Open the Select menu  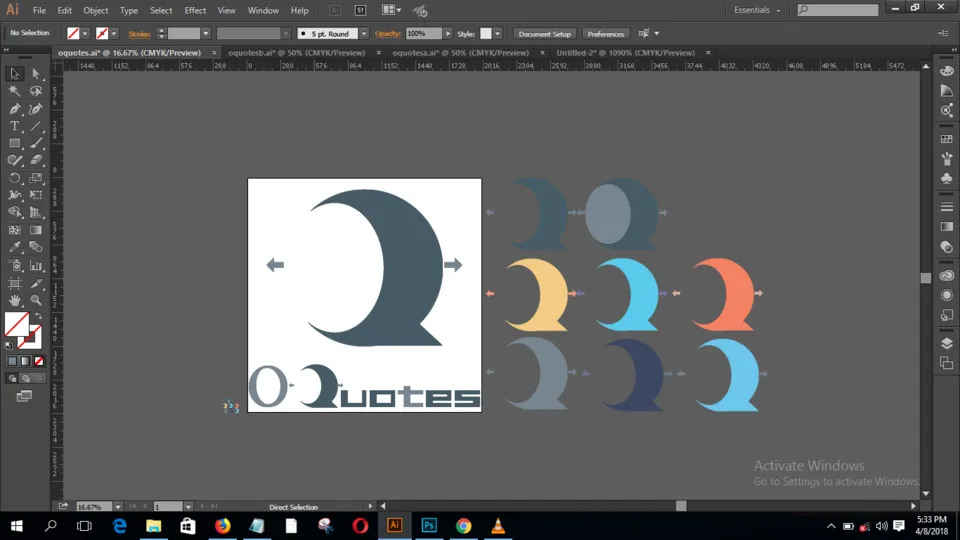(161, 10)
